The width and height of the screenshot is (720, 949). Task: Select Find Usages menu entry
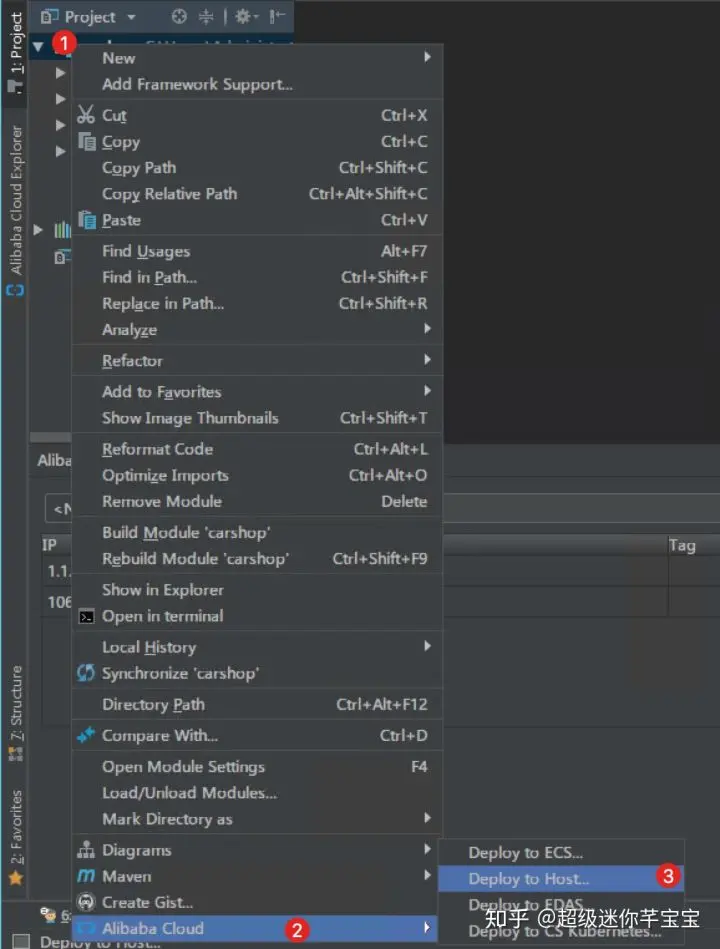click(x=258, y=251)
